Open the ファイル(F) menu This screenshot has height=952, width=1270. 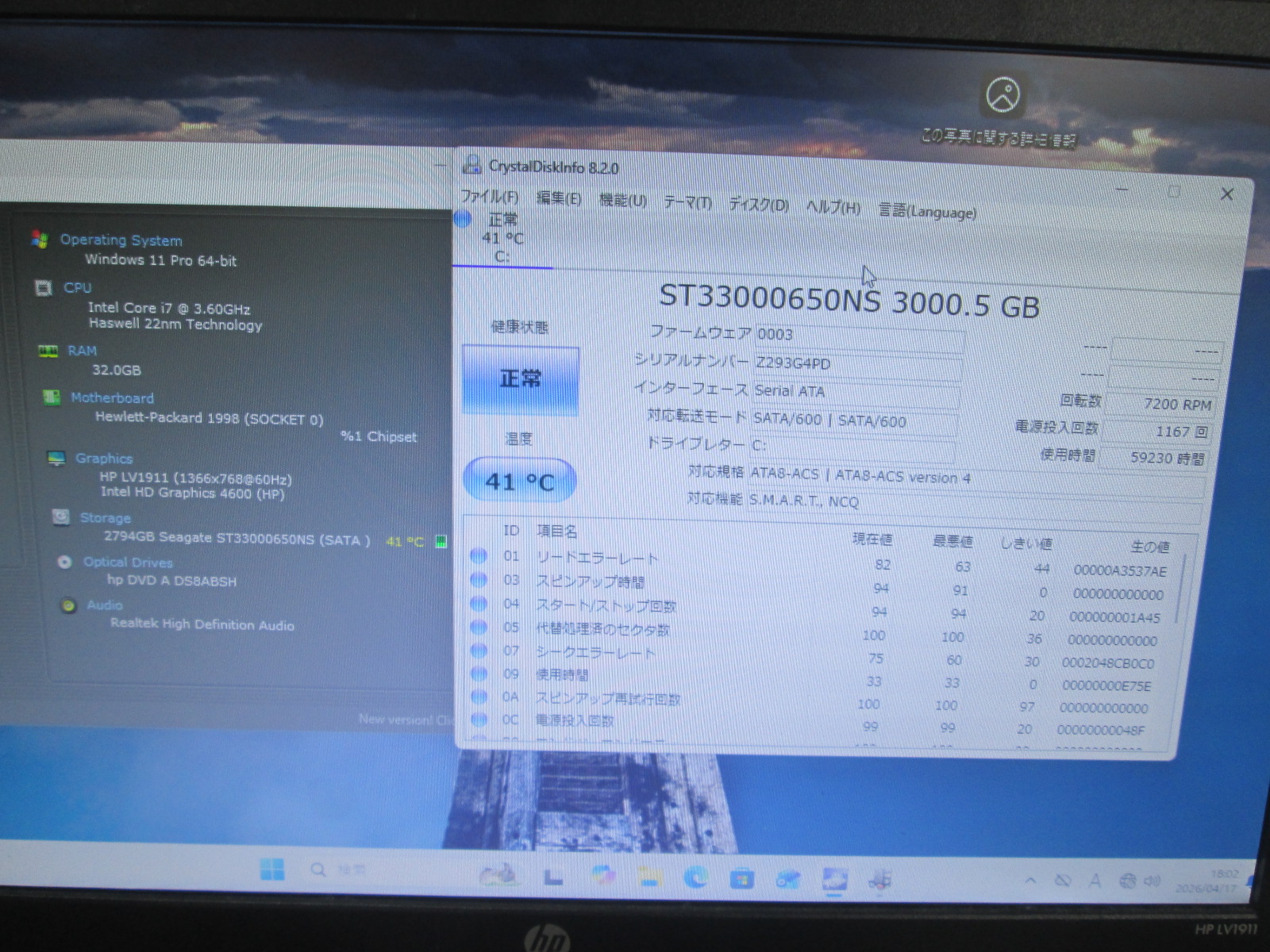[x=489, y=197]
